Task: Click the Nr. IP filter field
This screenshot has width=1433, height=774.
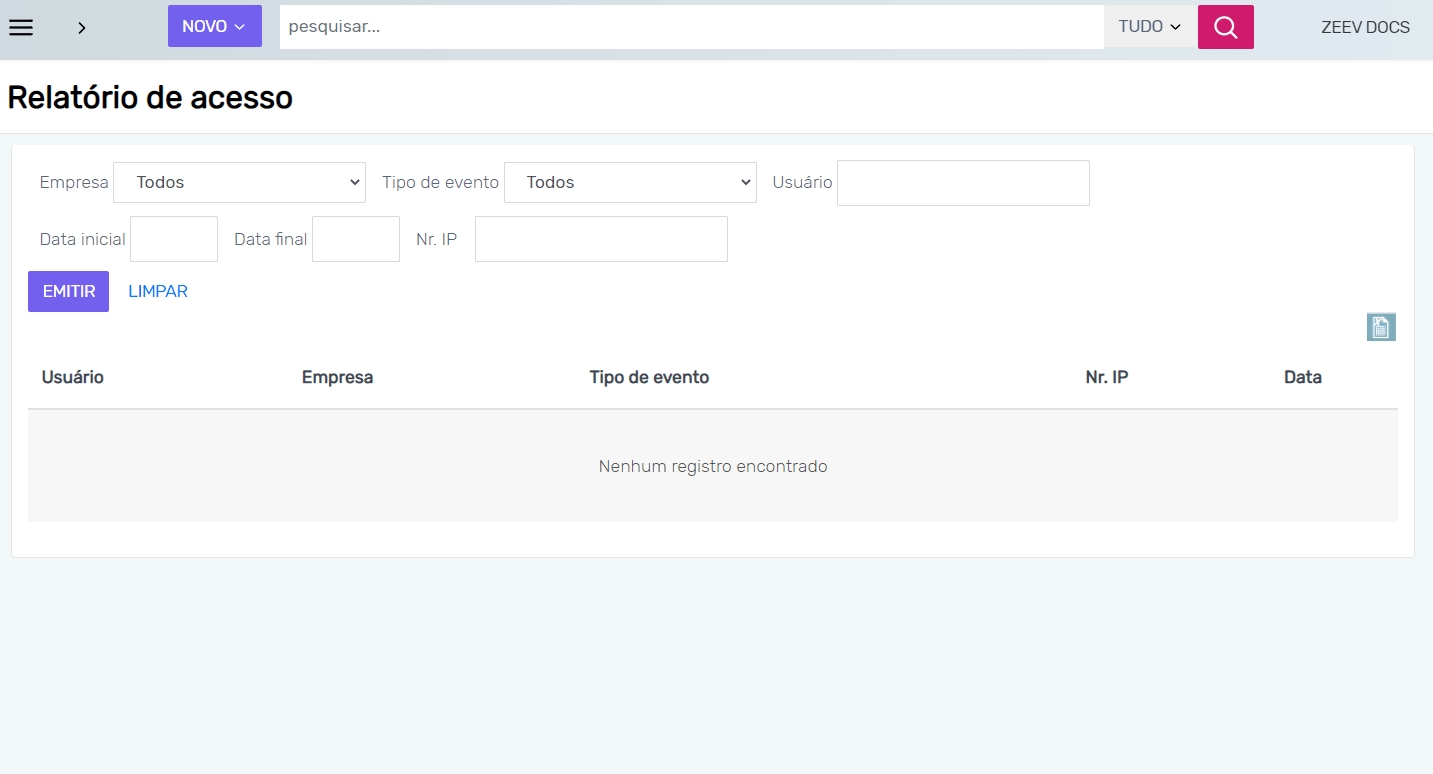Action: [x=600, y=239]
